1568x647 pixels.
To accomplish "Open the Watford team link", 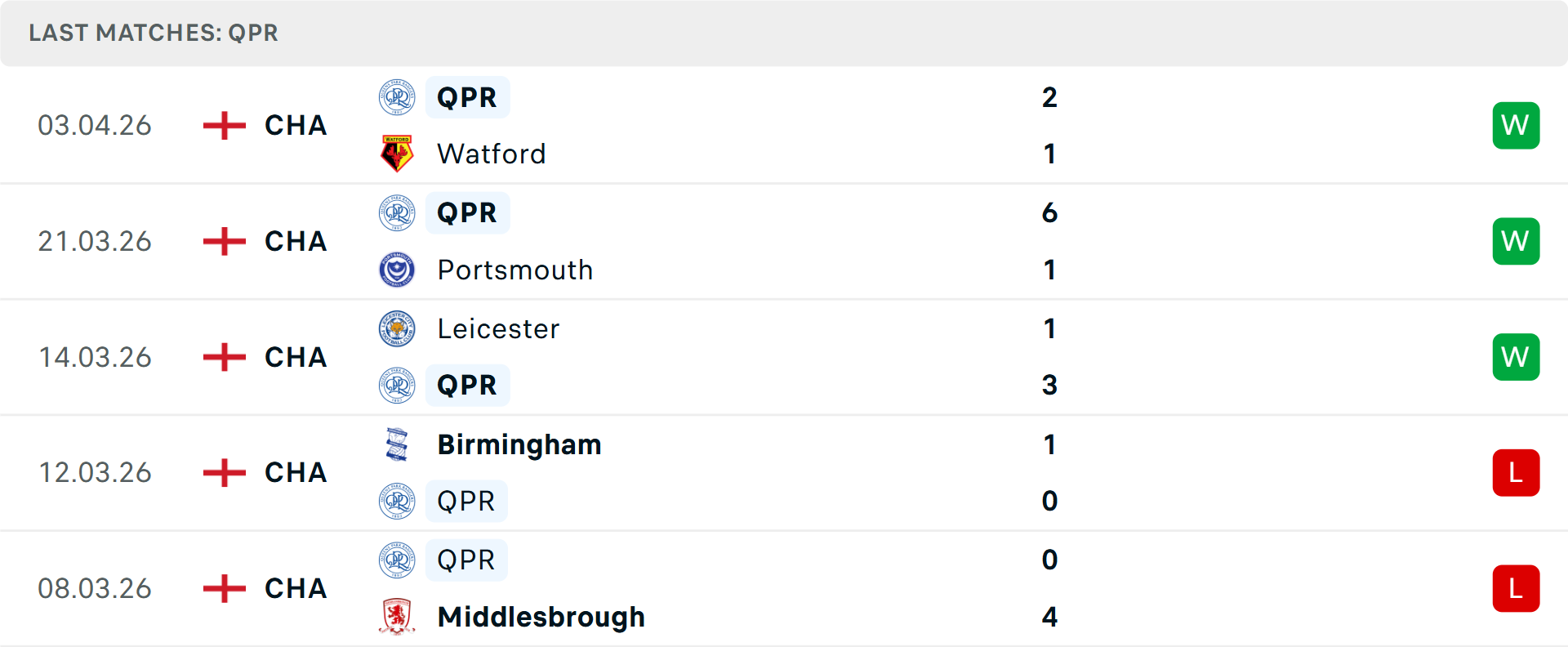I will tap(492, 154).
